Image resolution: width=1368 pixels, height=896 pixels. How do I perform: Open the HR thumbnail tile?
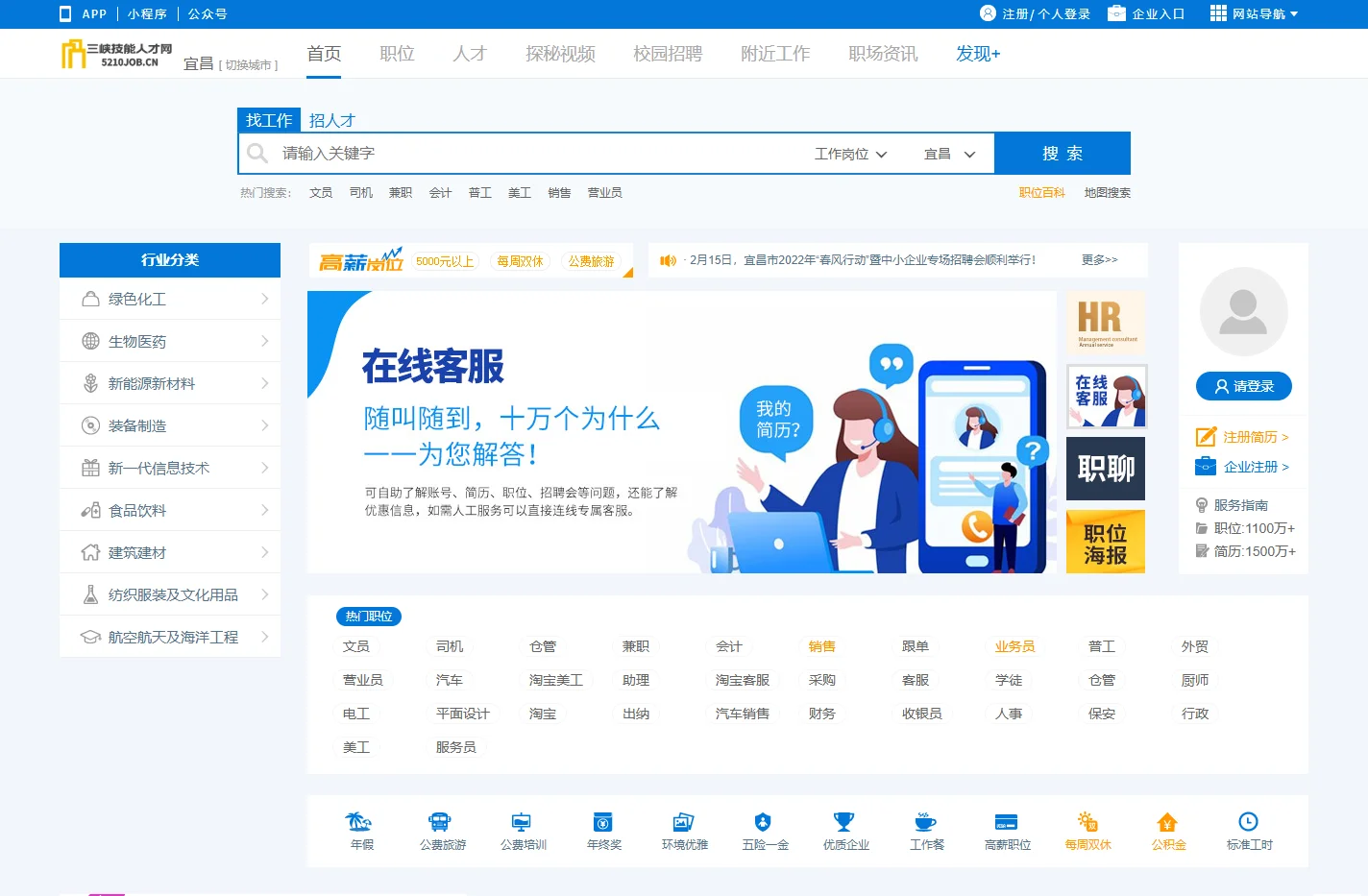(1106, 323)
